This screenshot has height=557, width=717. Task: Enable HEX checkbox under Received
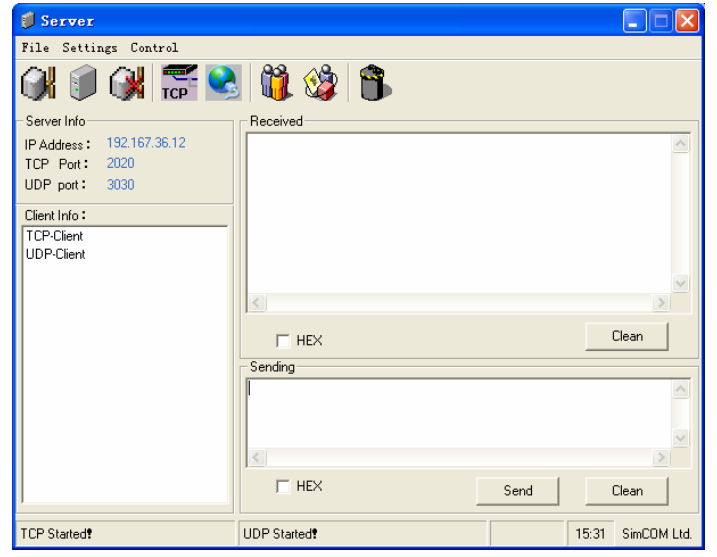click(x=283, y=341)
